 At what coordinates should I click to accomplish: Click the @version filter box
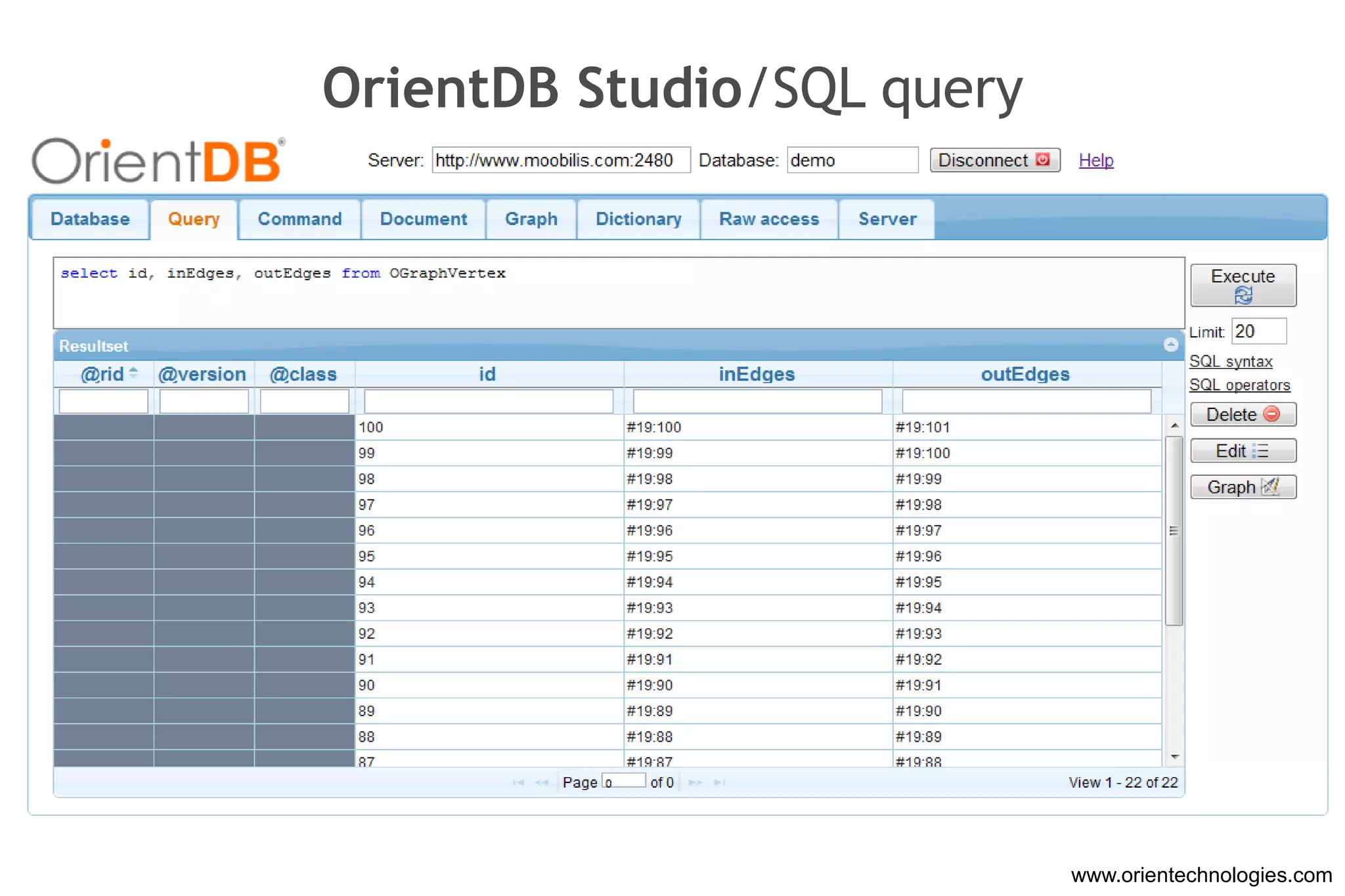(204, 401)
